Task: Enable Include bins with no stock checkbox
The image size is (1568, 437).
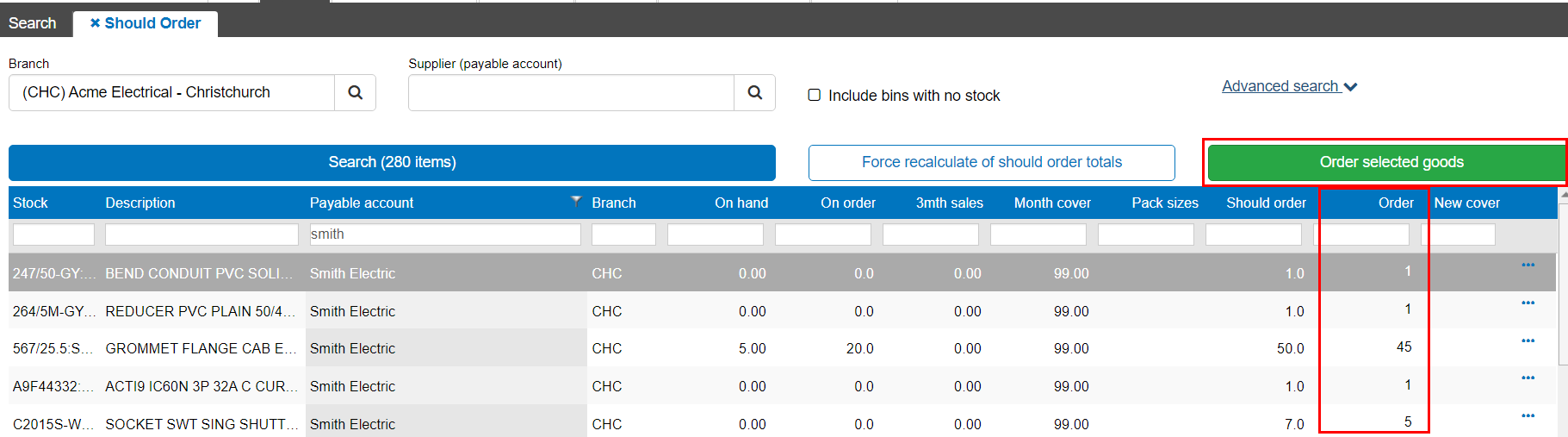Action: (x=814, y=96)
